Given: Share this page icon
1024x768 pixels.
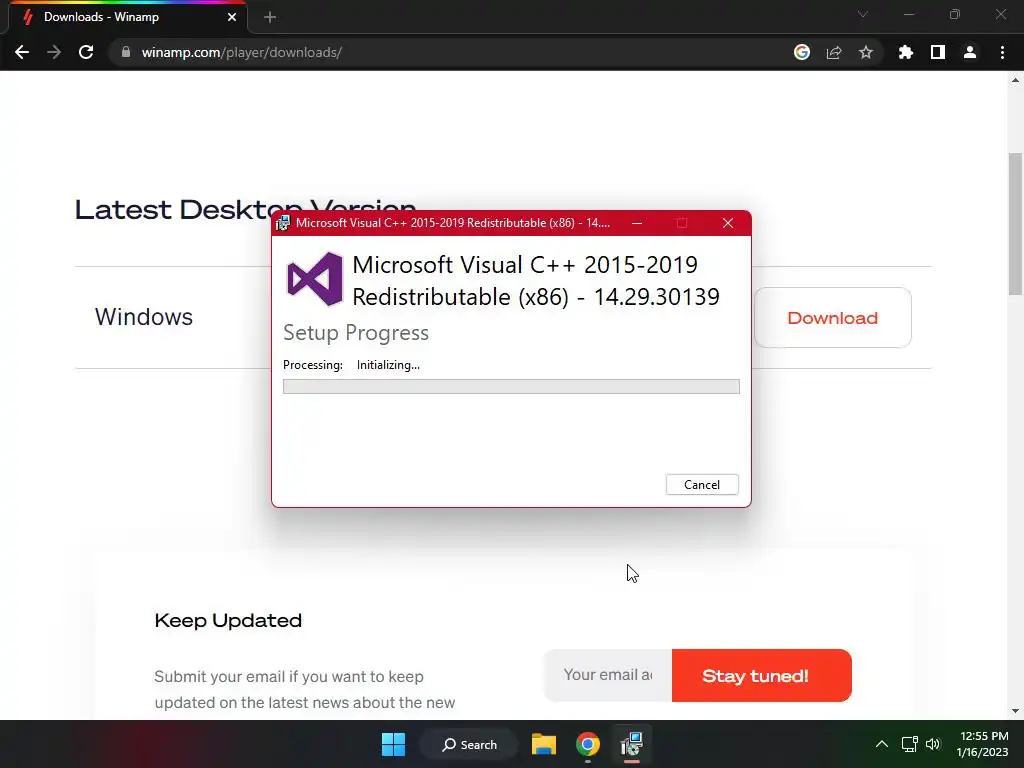Looking at the screenshot, I should click(834, 52).
